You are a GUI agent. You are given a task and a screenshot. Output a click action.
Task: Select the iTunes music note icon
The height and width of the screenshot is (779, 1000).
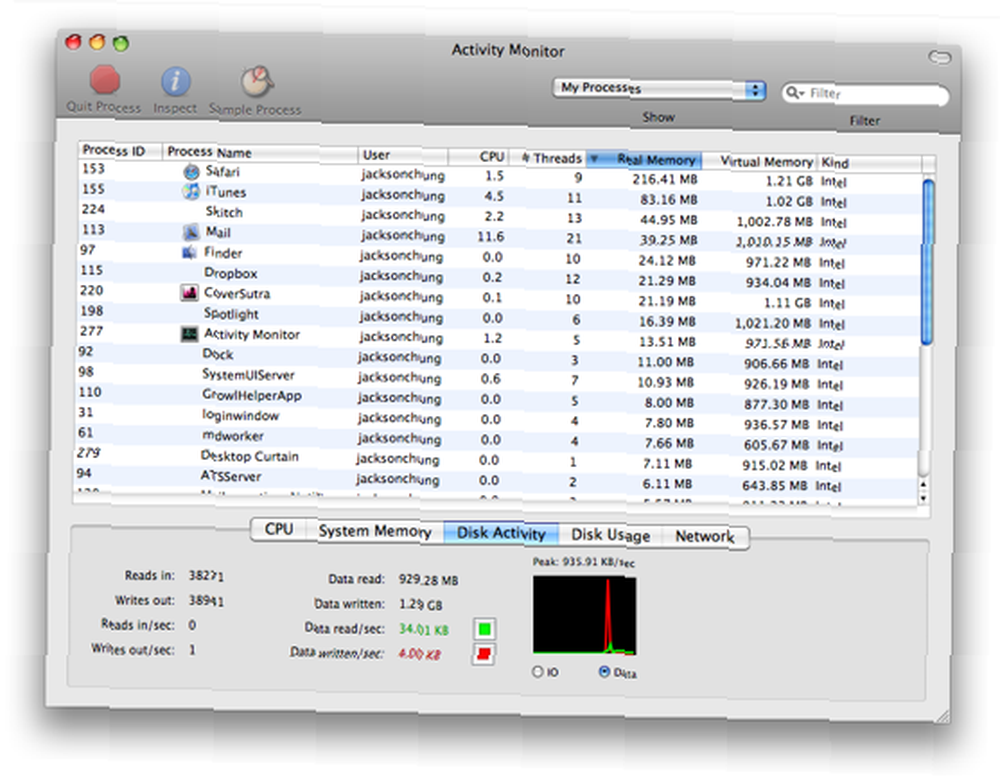point(191,191)
